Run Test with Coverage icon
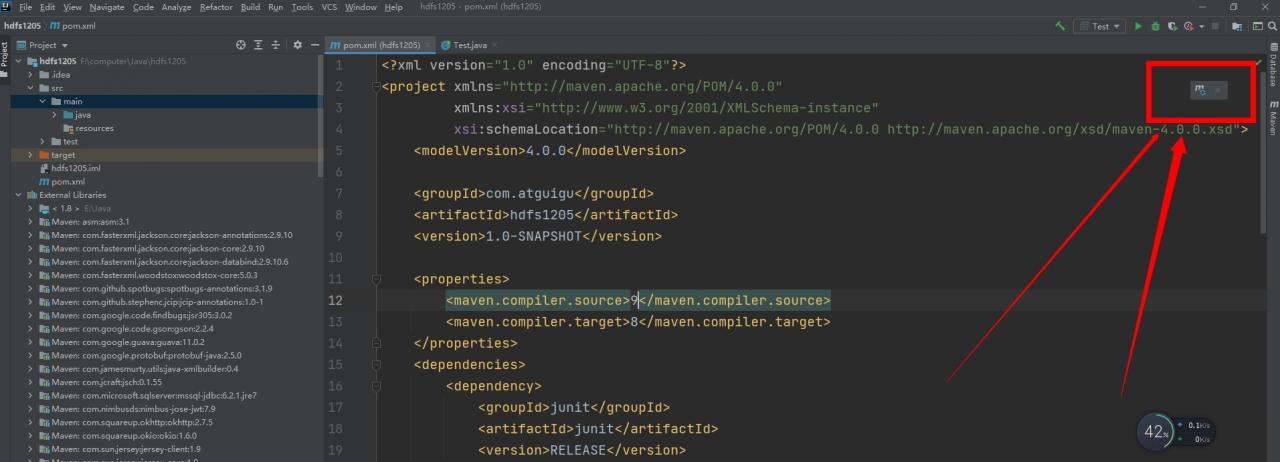Image resolution: width=1280 pixels, height=462 pixels. pos(1171,26)
